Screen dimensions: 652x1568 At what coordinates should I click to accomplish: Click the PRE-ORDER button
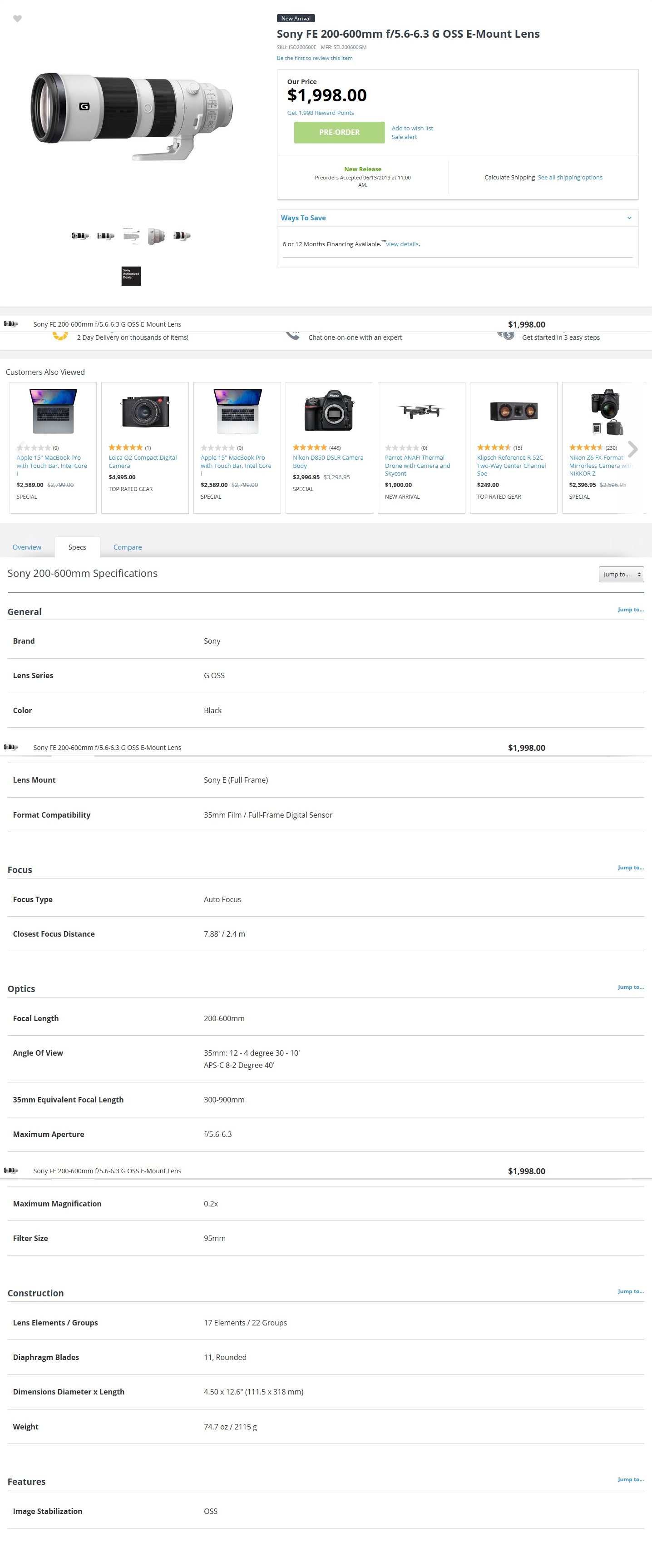(x=339, y=132)
